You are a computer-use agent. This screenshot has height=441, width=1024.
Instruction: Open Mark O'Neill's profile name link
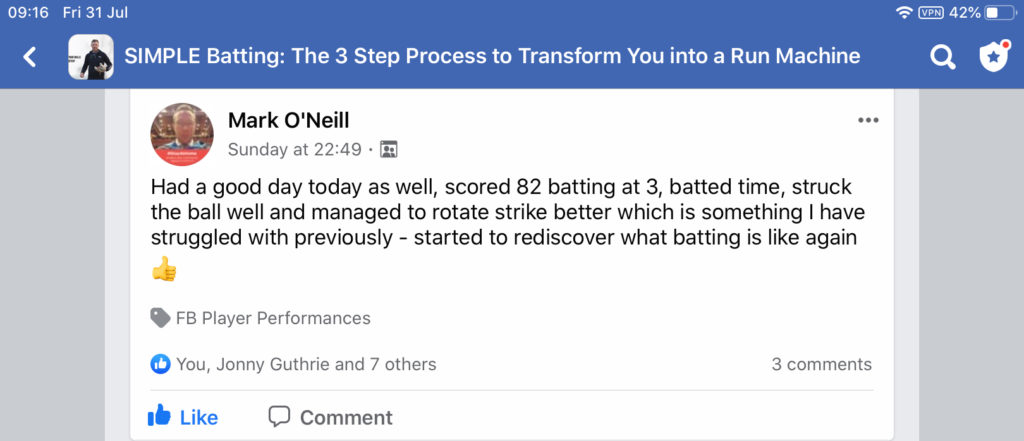[x=289, y=120]
